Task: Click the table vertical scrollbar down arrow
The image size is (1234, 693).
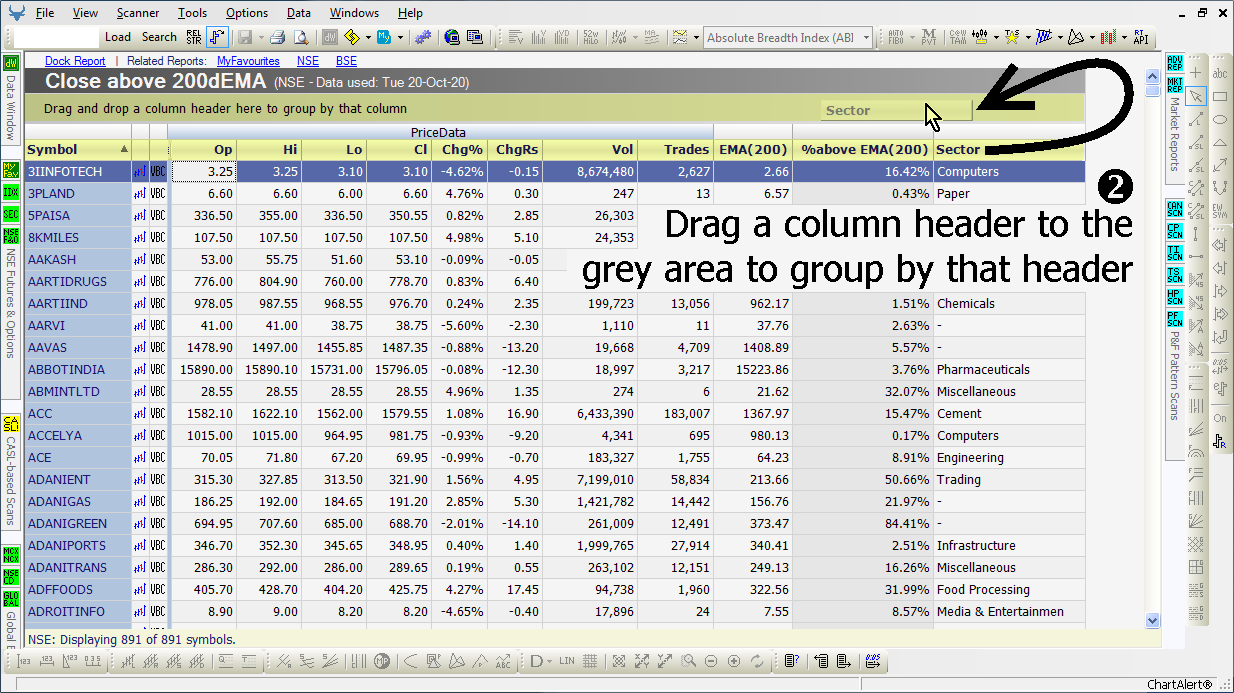Action: 1152,620
